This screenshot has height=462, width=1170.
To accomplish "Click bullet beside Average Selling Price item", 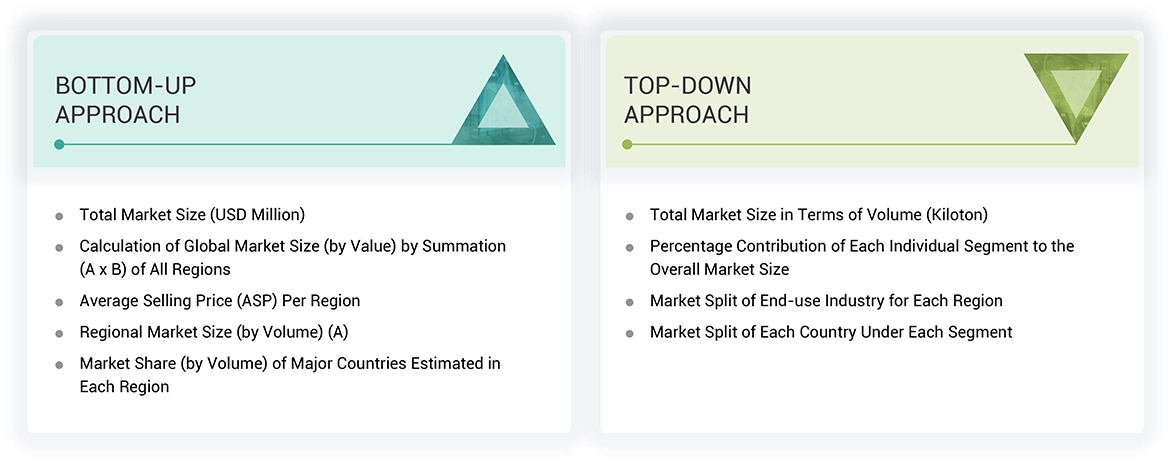I will [x=60, y=301].
